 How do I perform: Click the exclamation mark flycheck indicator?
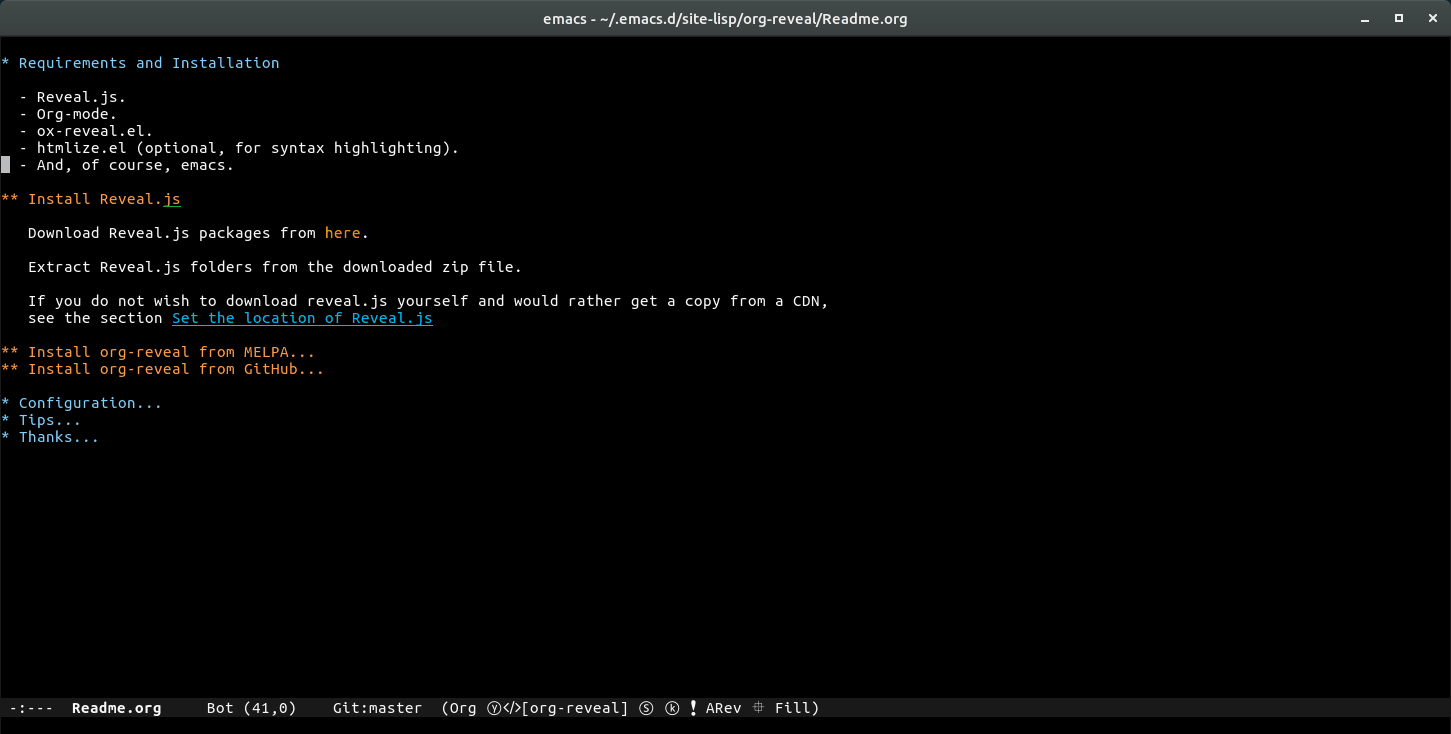[693, 708]
